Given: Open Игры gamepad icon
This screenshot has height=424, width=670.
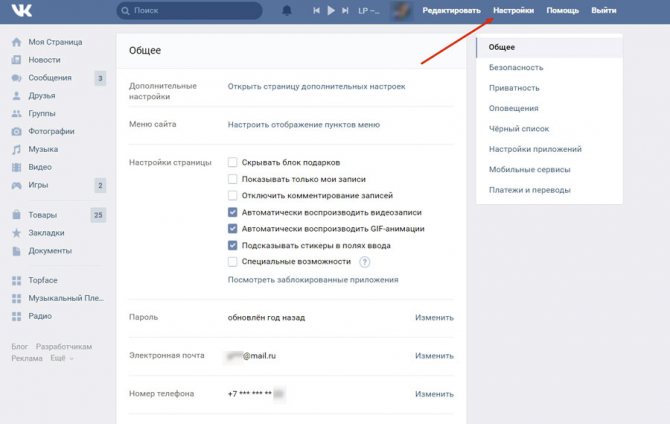Looking at the screenshot, I should pyautogui.click(x=16, y=185).
